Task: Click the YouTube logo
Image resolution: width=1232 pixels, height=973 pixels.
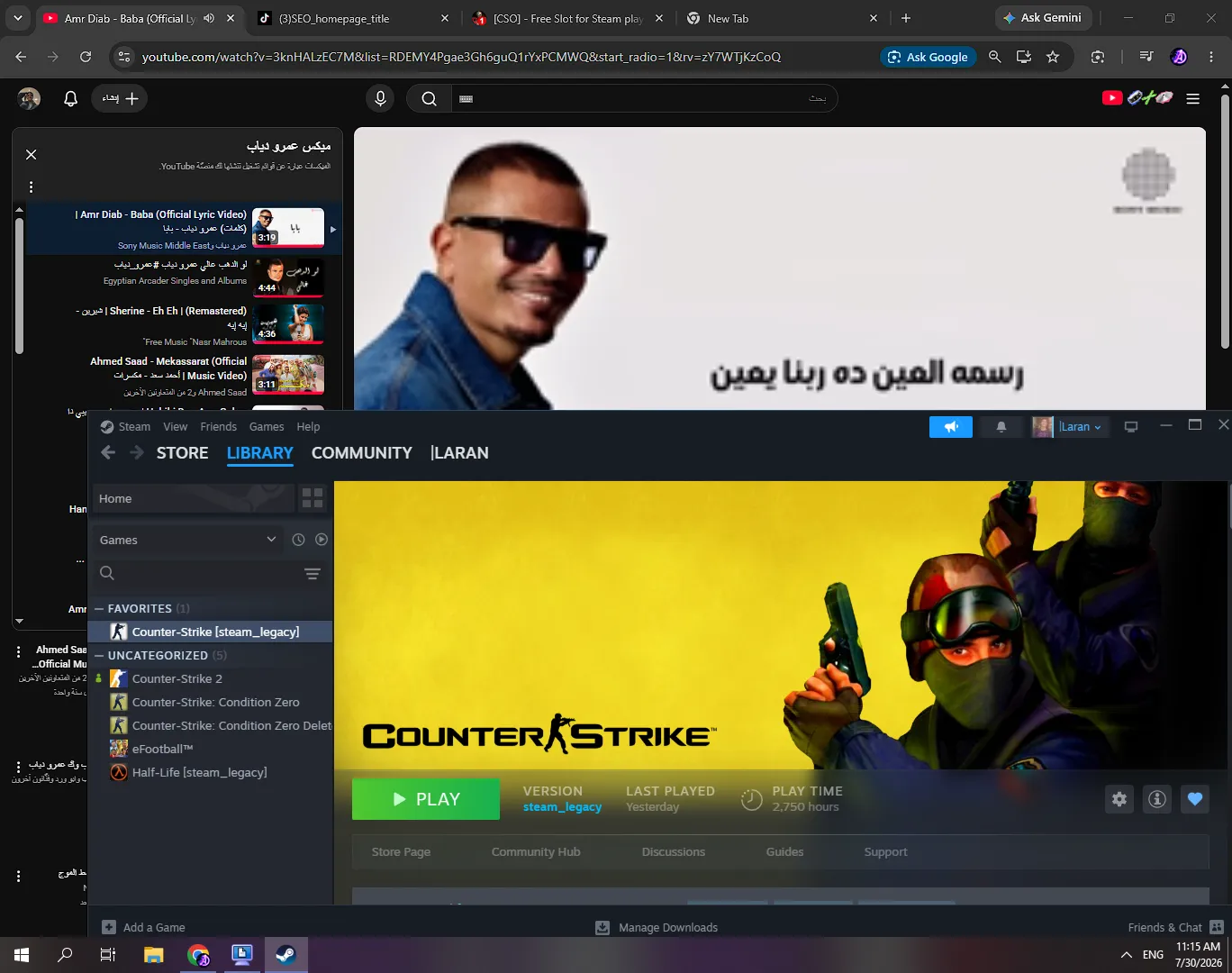Action: tap(1137, 97)
